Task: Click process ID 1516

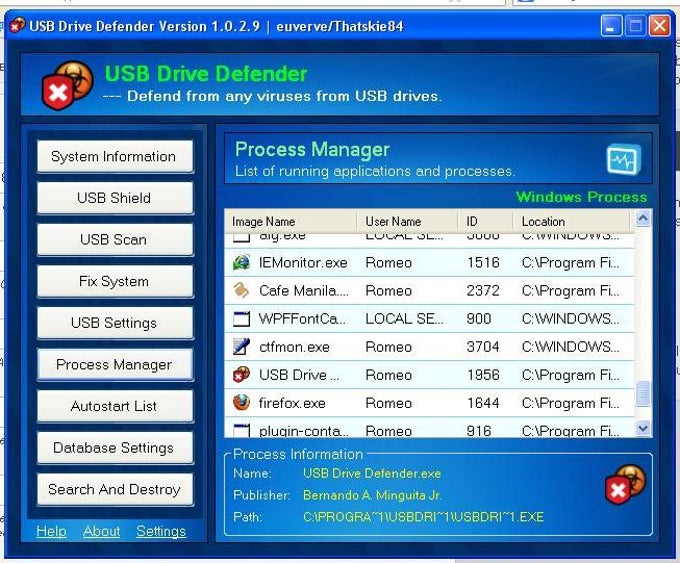Action: click(483, 263)
